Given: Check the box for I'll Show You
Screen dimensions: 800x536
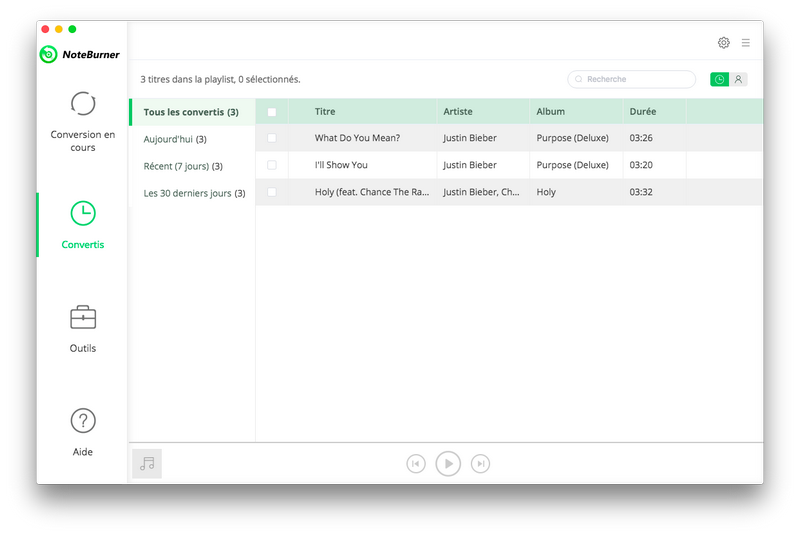Looking at the screenshot, I should tap(272, 165).
